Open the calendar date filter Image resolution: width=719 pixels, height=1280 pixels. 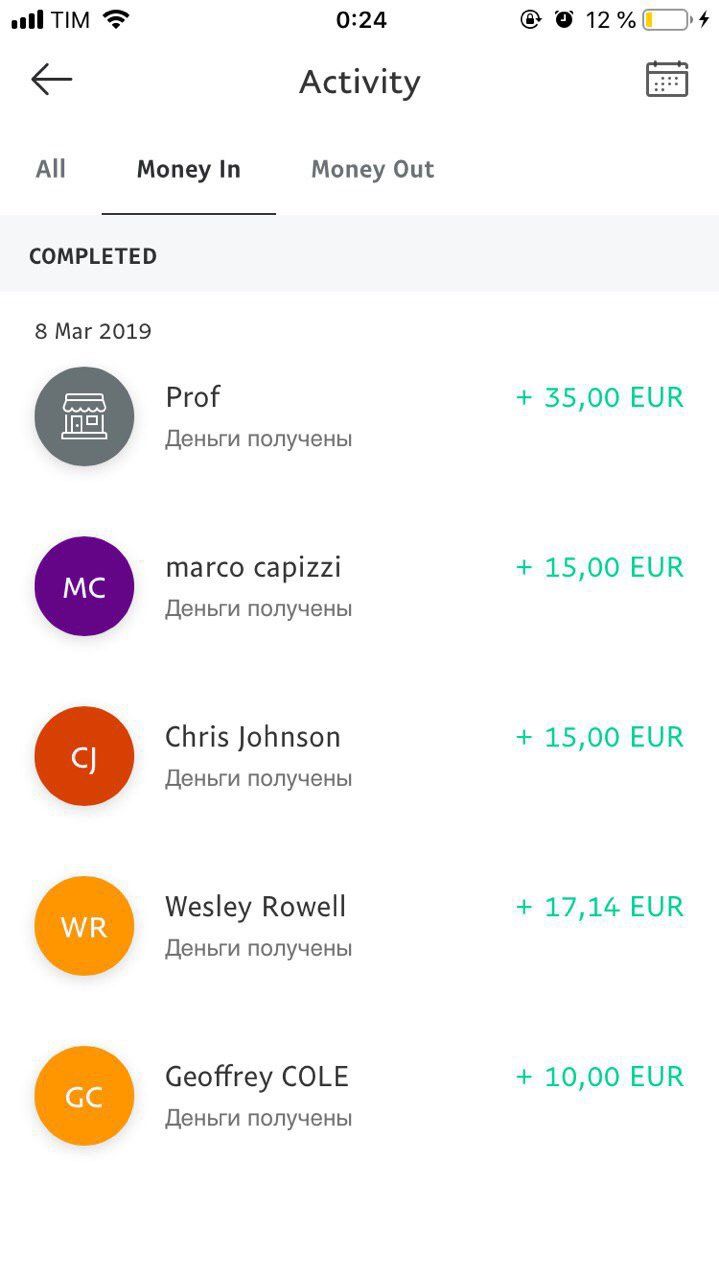(x=666, y=80)
